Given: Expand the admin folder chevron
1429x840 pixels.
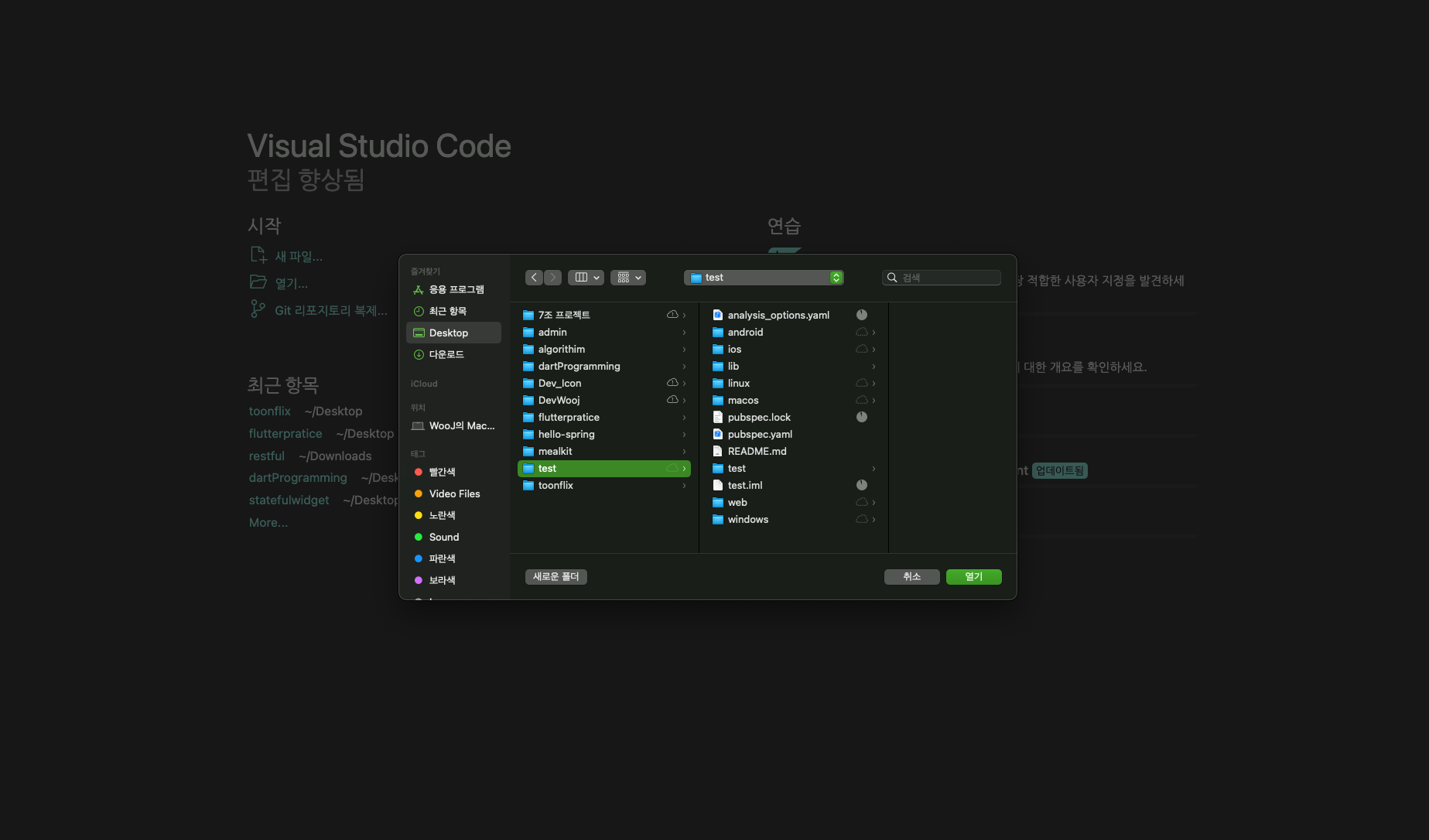Looking at the screenshot, I should [x=685, y=332].
